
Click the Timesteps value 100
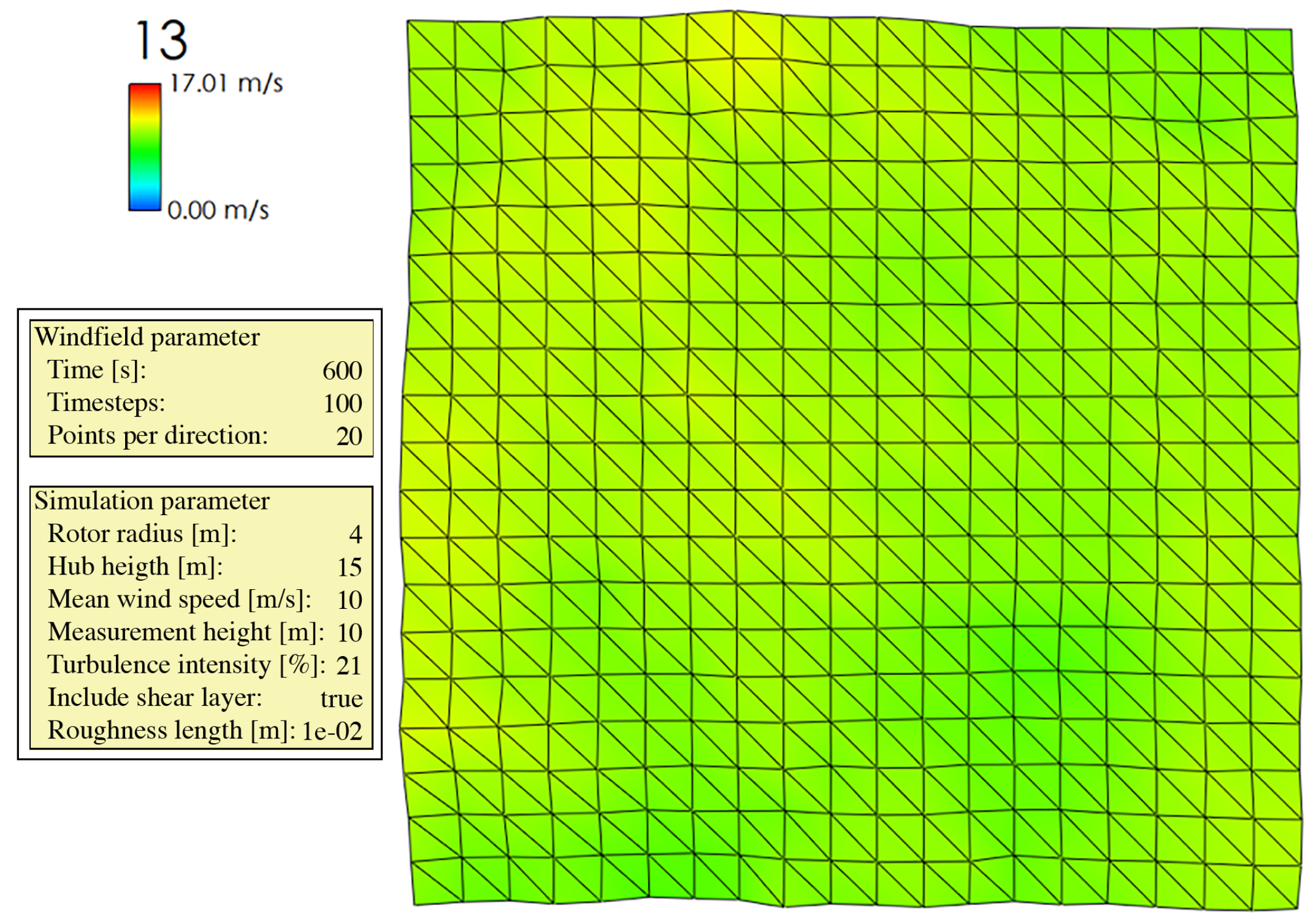343,403
